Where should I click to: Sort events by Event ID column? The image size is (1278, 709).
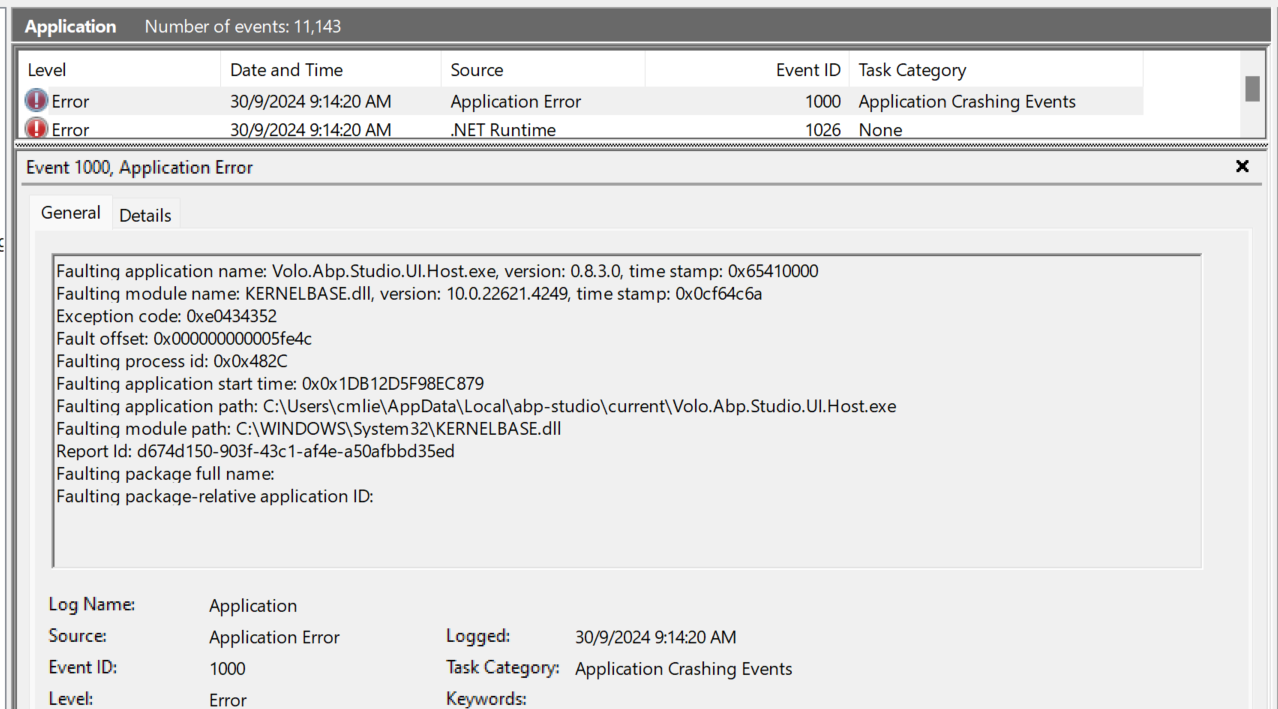tap(747, 70)
